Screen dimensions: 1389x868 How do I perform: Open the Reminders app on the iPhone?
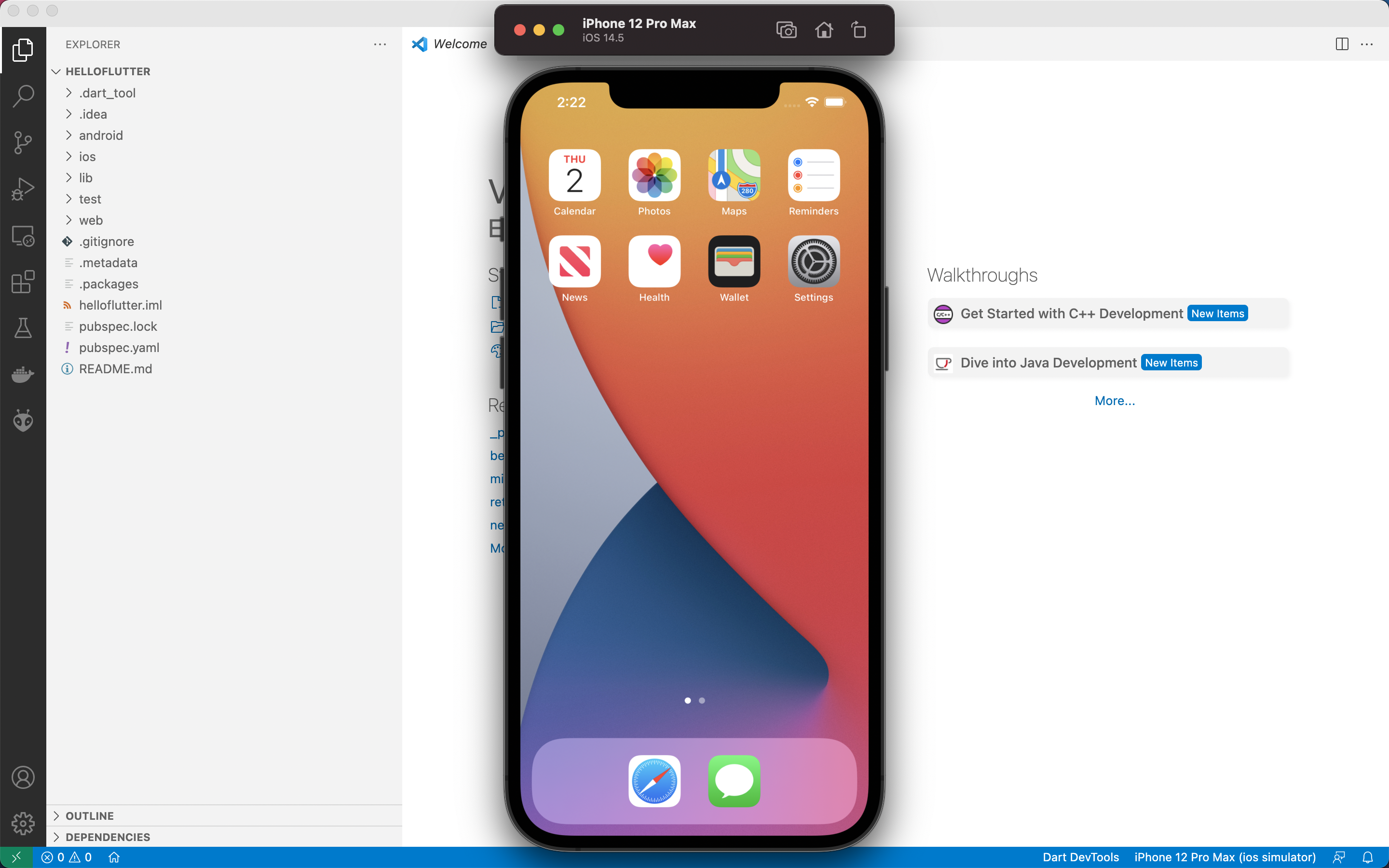click(x=814, y=175)
